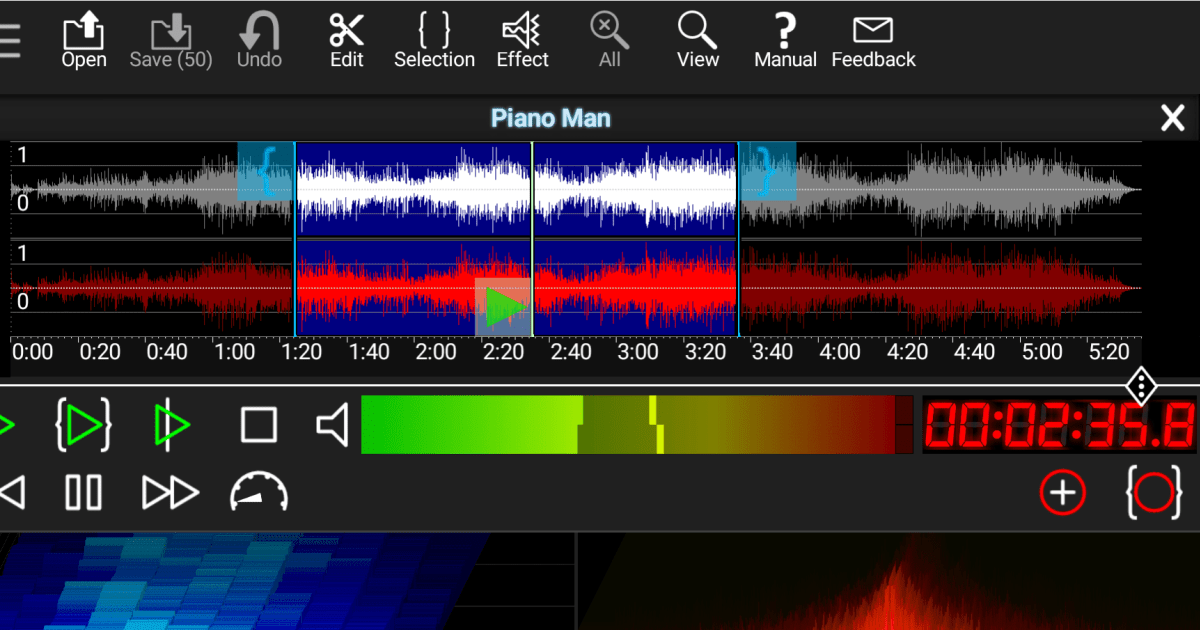Click the green level meter bar
The image size is (1200, 630).
470,424
